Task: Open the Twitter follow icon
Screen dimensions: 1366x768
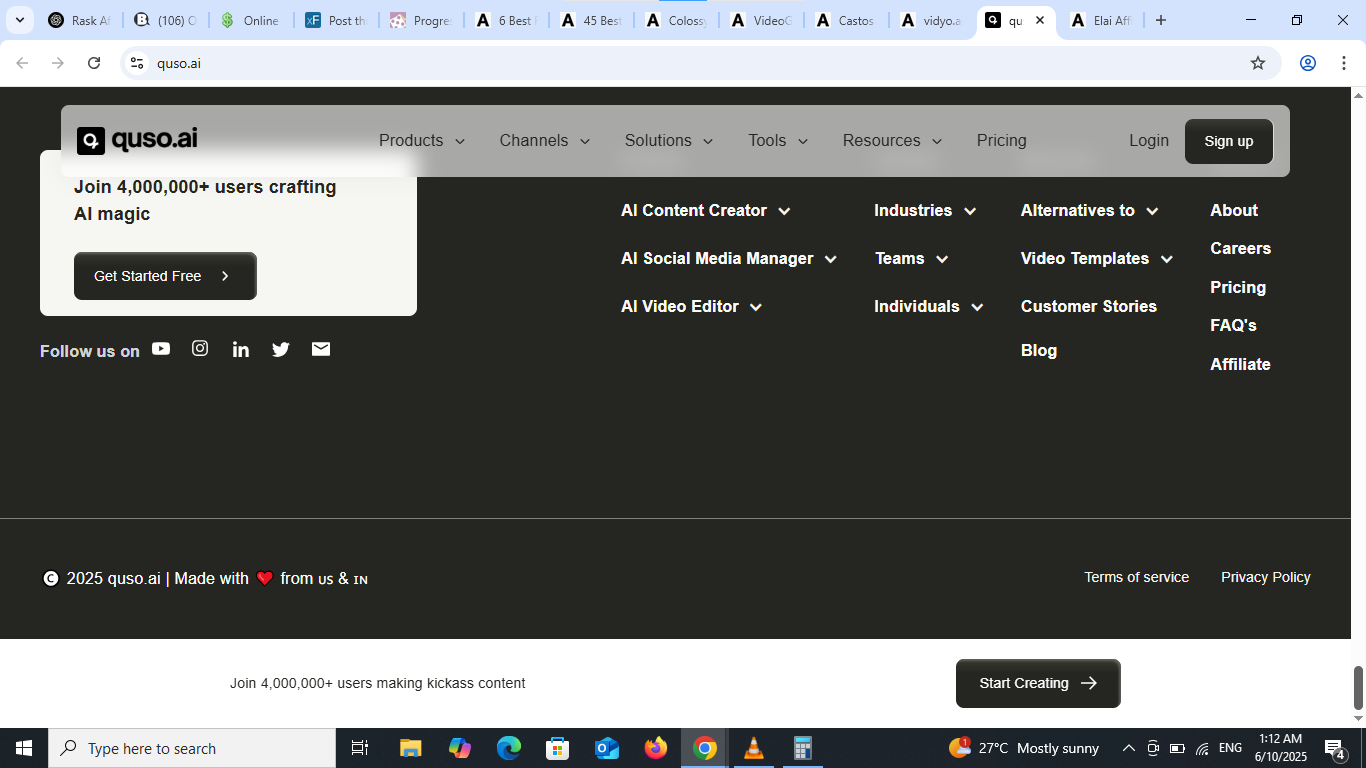Action: click(281, 349)
